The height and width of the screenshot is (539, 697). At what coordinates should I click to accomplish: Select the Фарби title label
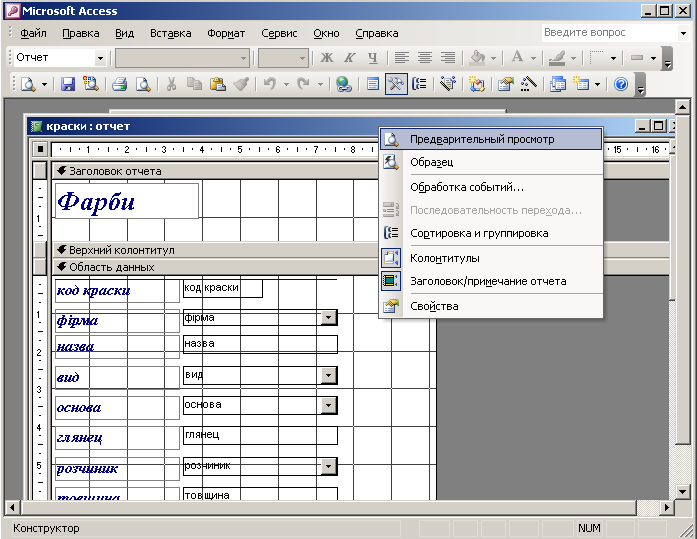(x=127, y=201)
